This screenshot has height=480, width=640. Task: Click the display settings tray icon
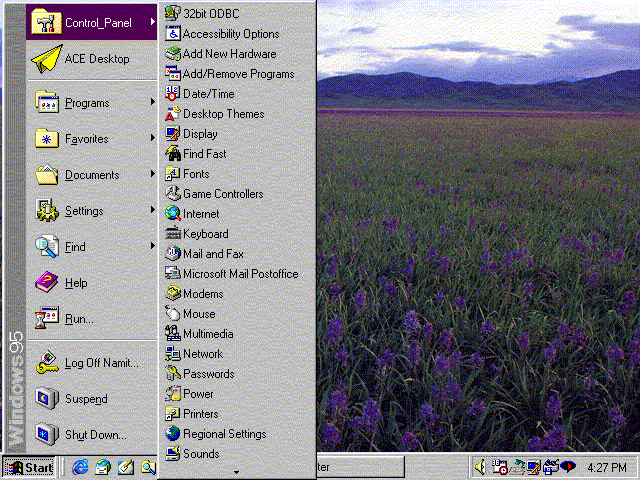(533, 467)
